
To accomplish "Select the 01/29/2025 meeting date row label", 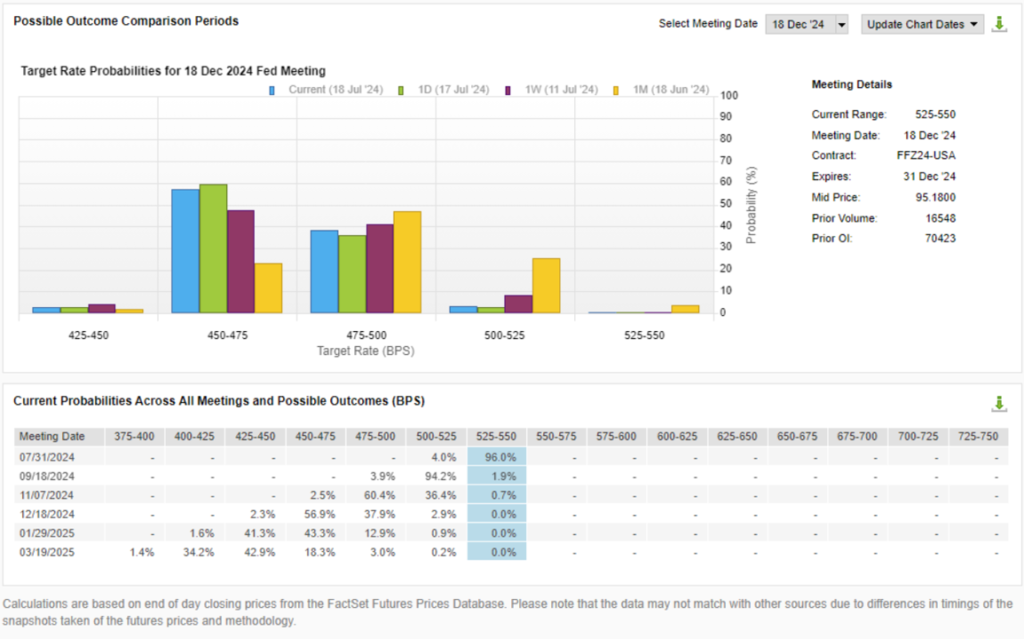I will [47, 533].
